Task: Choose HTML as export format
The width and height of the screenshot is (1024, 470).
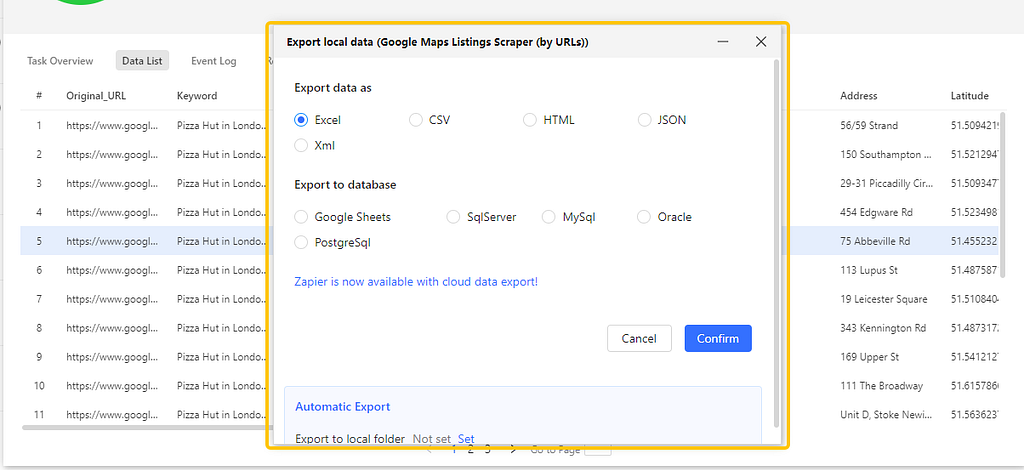Action: tap(530, 120)
